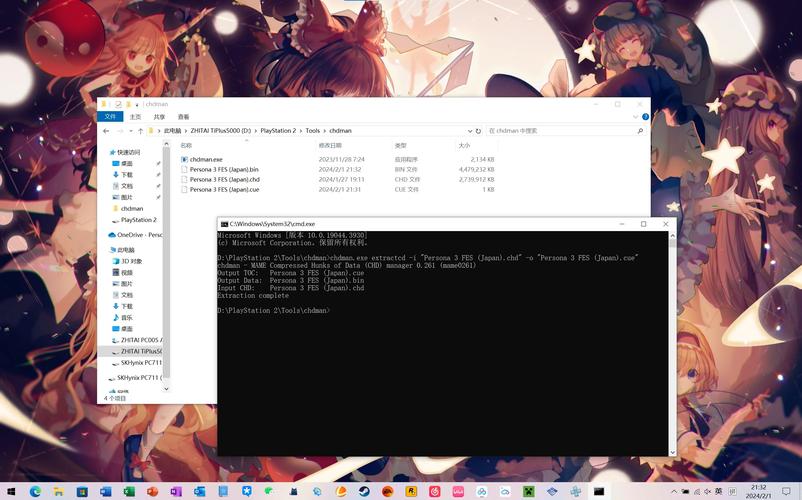Expand breadcrumb chevron after PlayStation 2

tap(301, 131)
